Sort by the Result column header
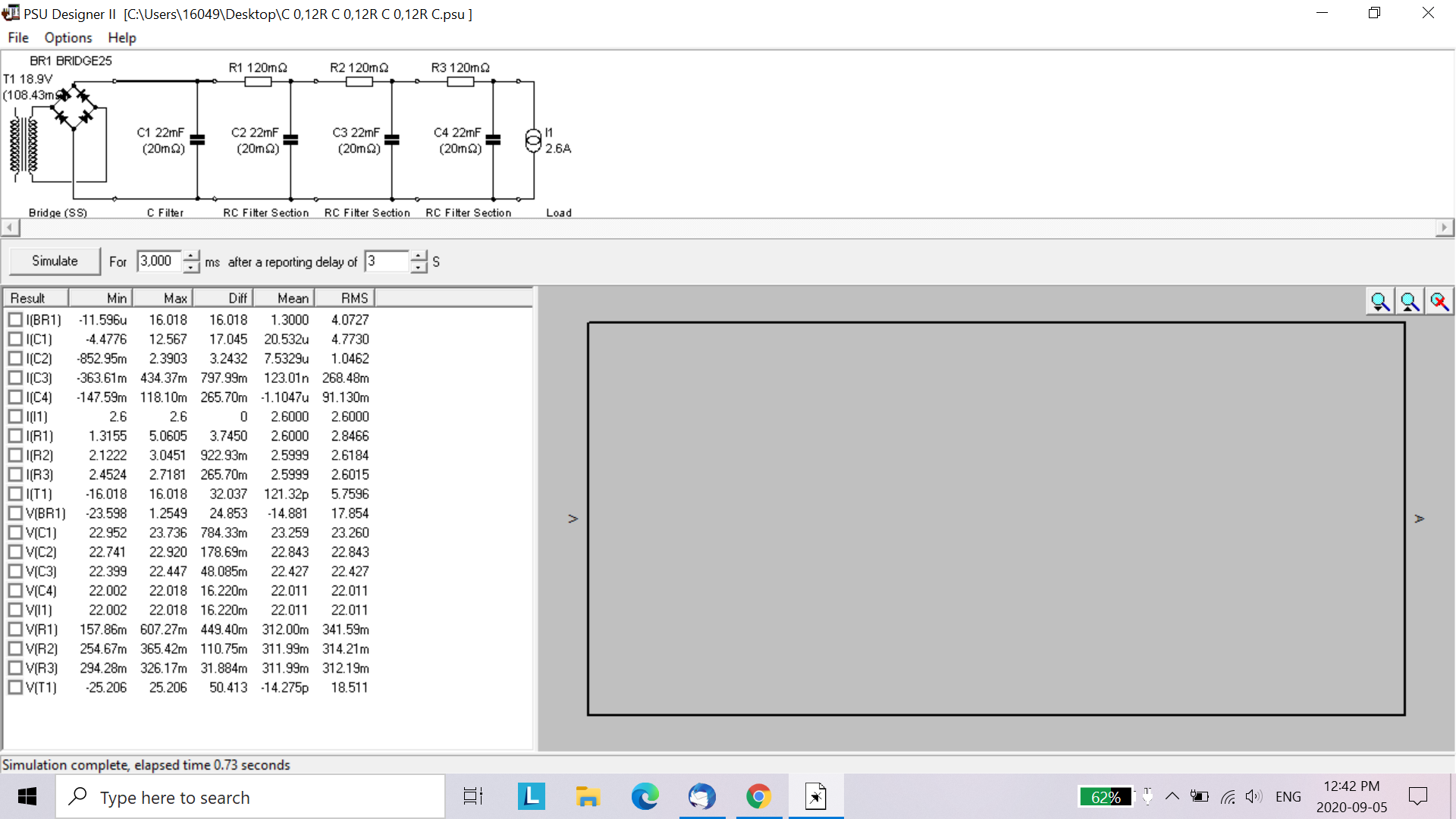This screenshot has width=1456, height=819. click(36, 298)
